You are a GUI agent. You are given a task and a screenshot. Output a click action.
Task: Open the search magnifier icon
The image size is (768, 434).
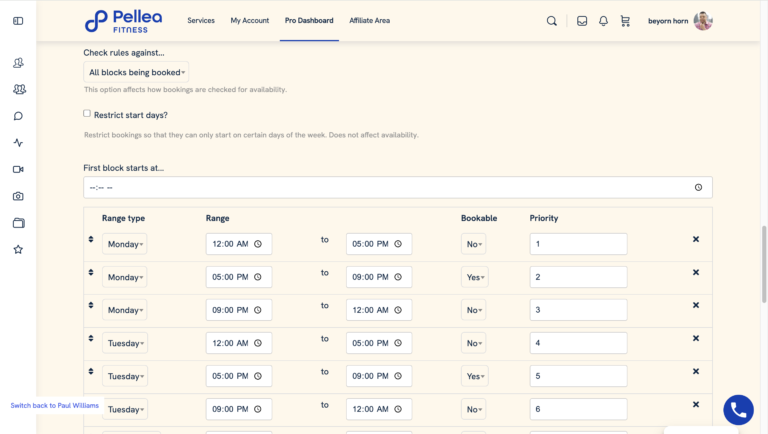pos(552,21)
